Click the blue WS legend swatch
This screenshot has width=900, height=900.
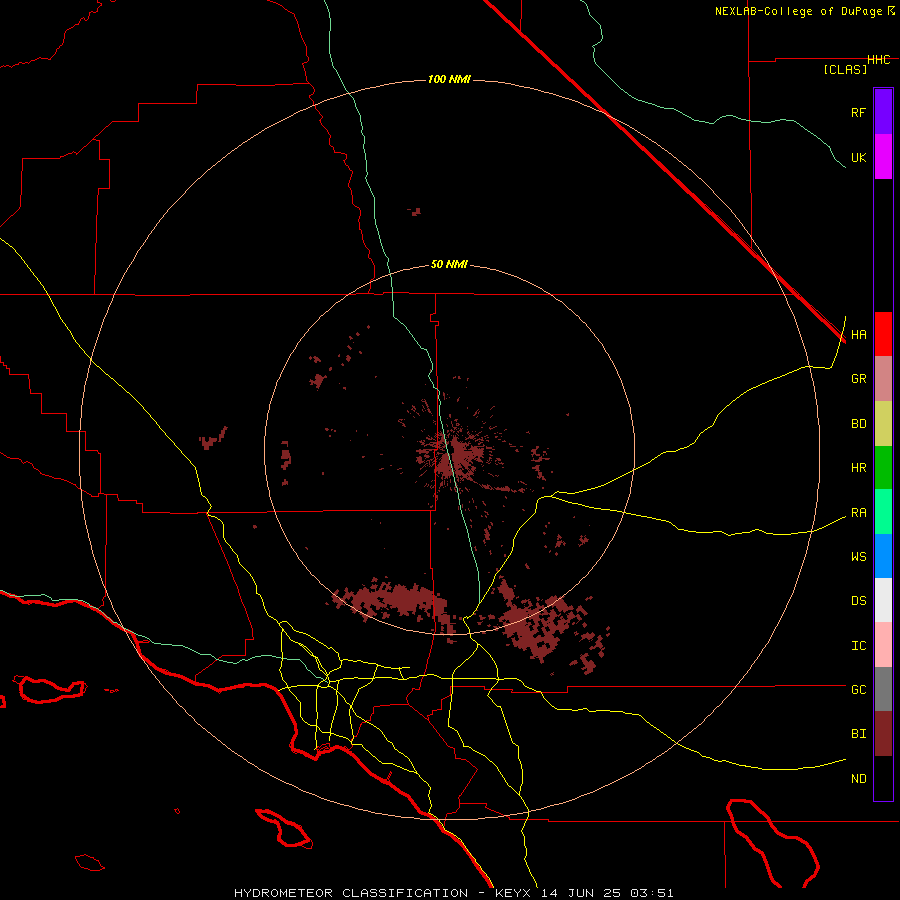tap(883, 556)
